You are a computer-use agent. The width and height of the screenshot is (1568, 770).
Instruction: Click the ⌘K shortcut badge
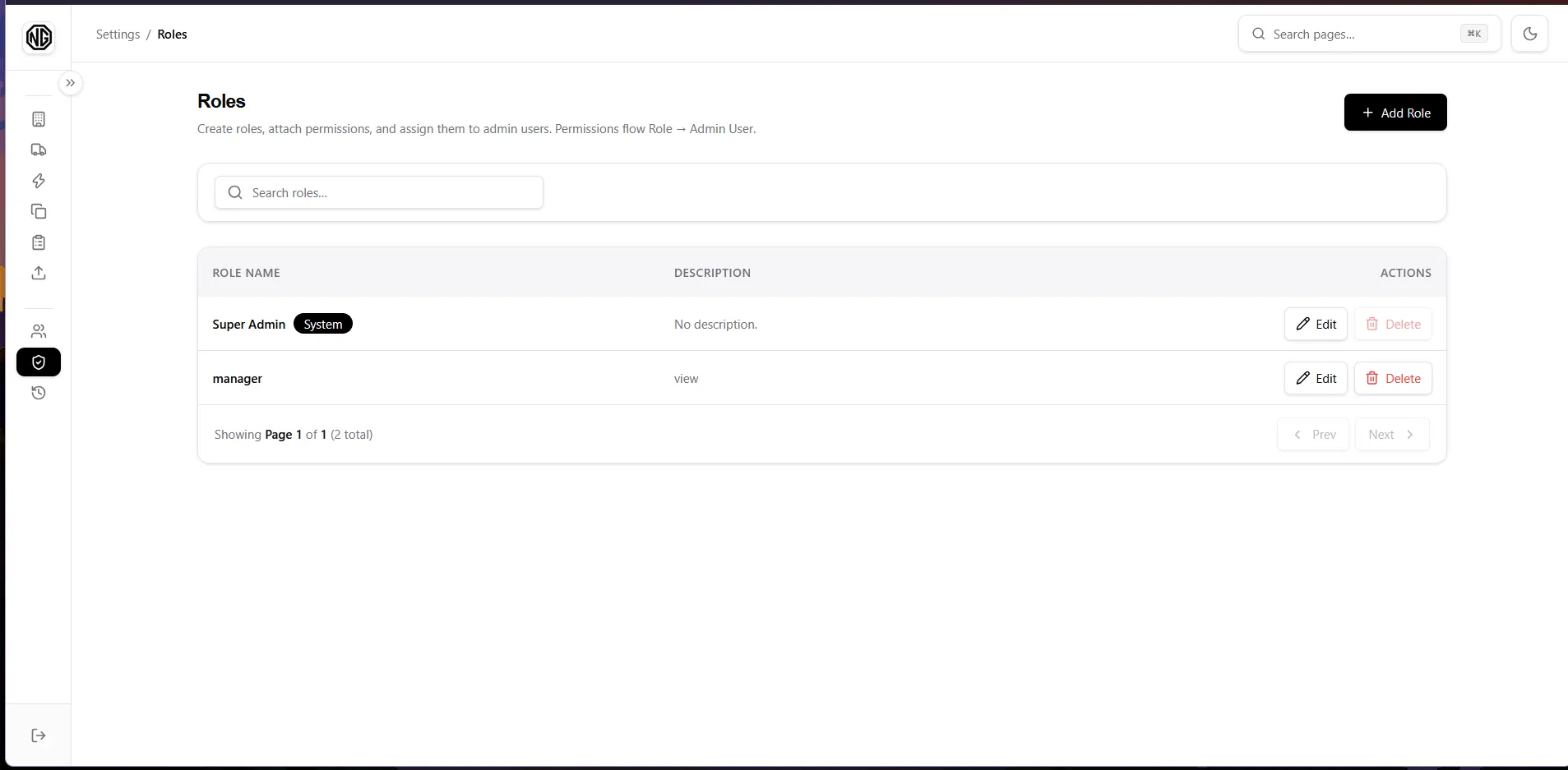1473,34
